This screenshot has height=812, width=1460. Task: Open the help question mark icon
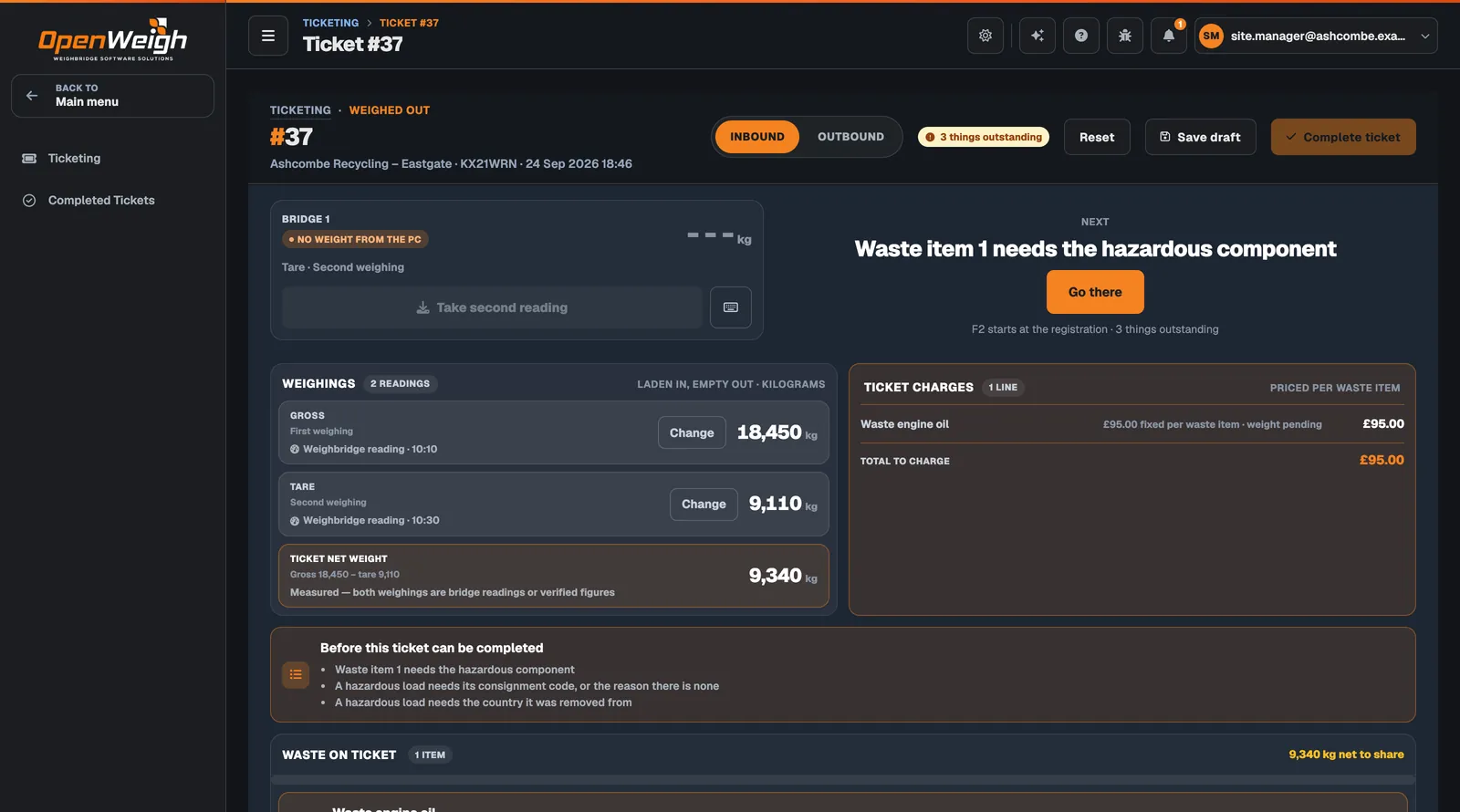[x=1081, y=36]
